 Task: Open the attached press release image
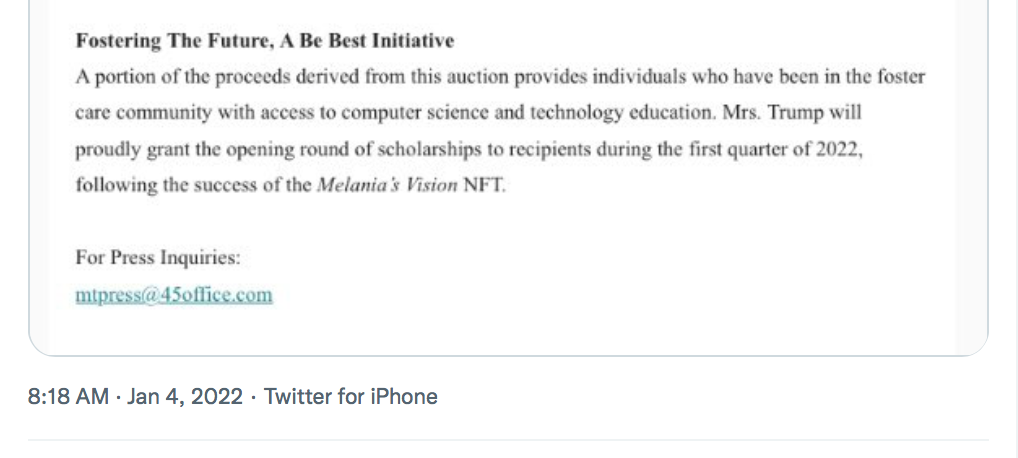(x=508, y=177)
